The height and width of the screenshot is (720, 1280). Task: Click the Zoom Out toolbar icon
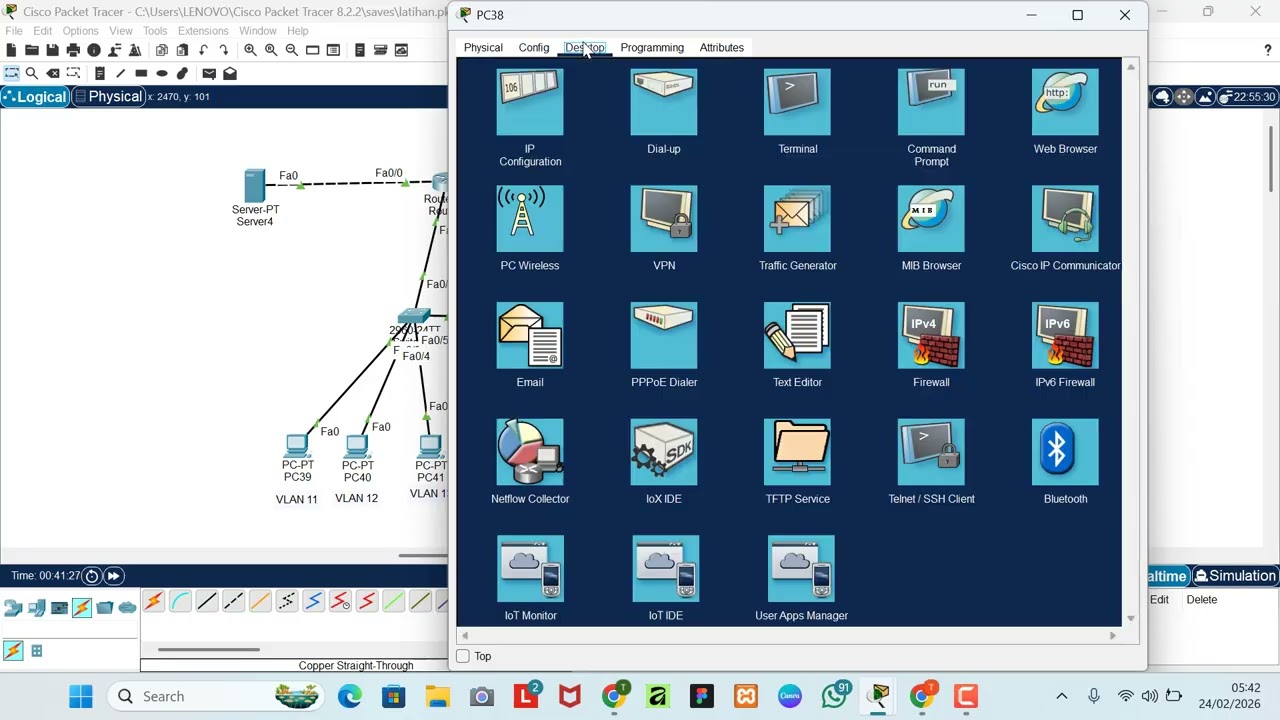(x=292, y=50)
